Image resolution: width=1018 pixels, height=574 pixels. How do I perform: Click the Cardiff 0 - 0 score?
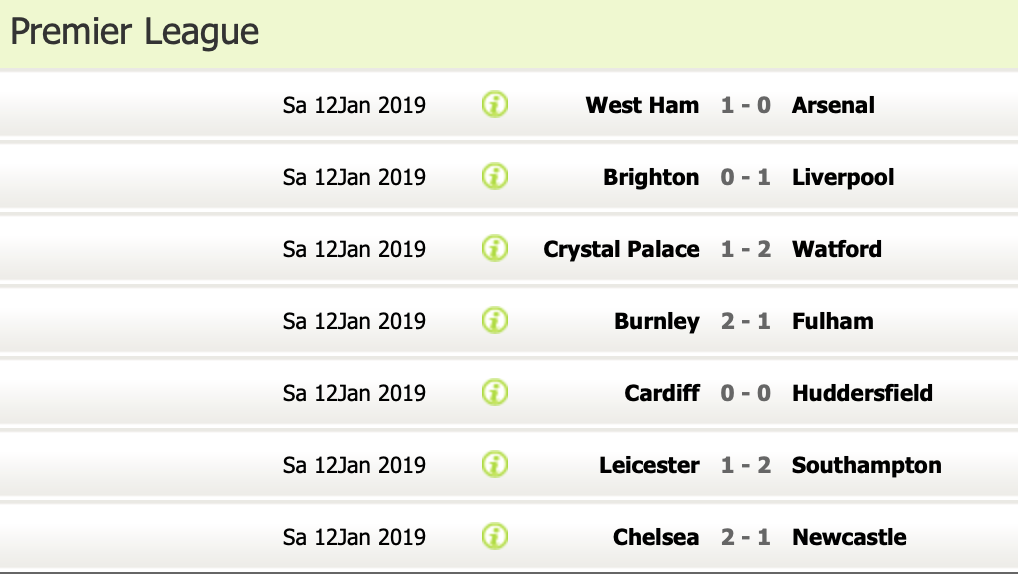coord(746,393)
